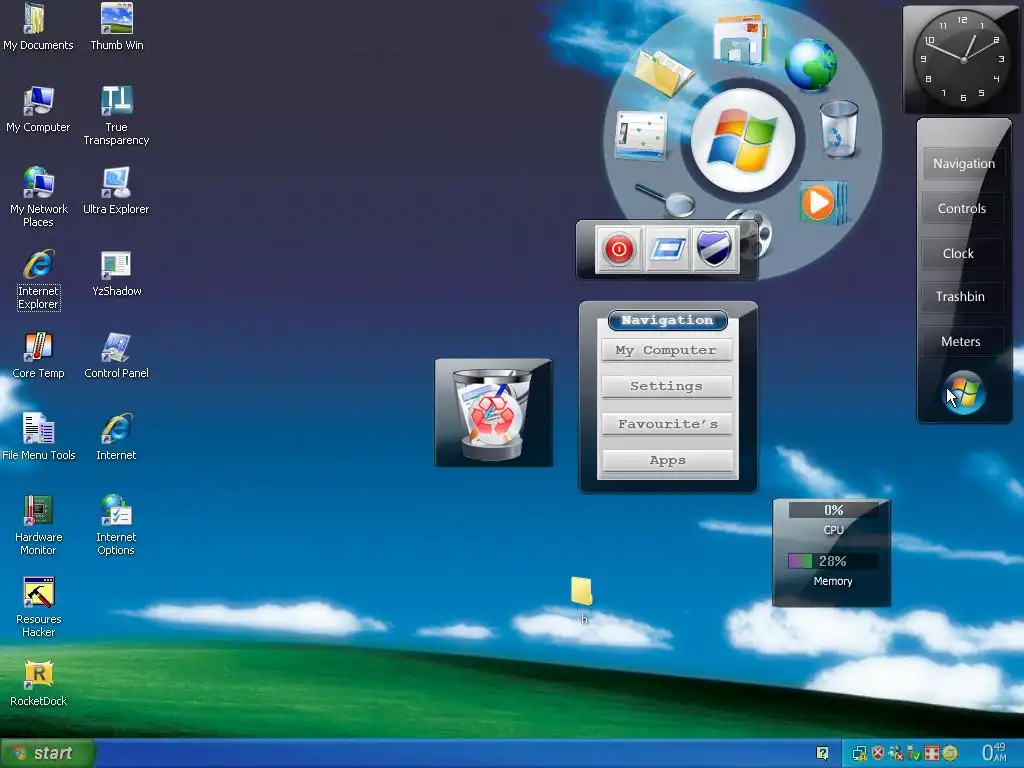Viewport: 1024px width, 768px height.
Task: Launch media player icon in circular dock
Action: click(823, 202)
